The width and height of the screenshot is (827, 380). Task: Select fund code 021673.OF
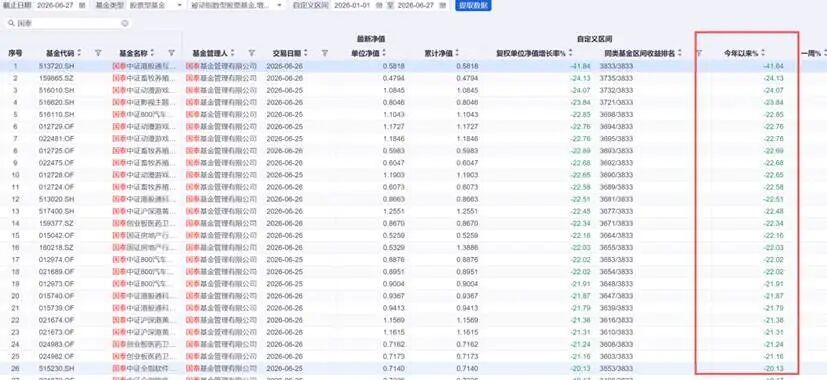[56, 332]
